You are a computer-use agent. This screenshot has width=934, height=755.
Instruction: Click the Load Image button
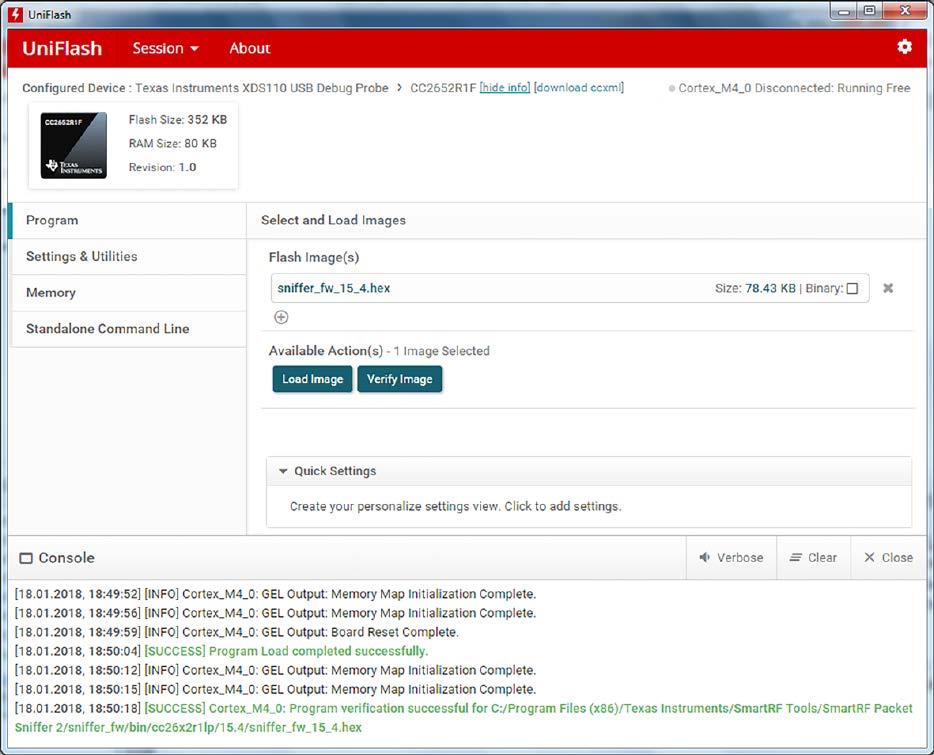[x=313, y=379]
